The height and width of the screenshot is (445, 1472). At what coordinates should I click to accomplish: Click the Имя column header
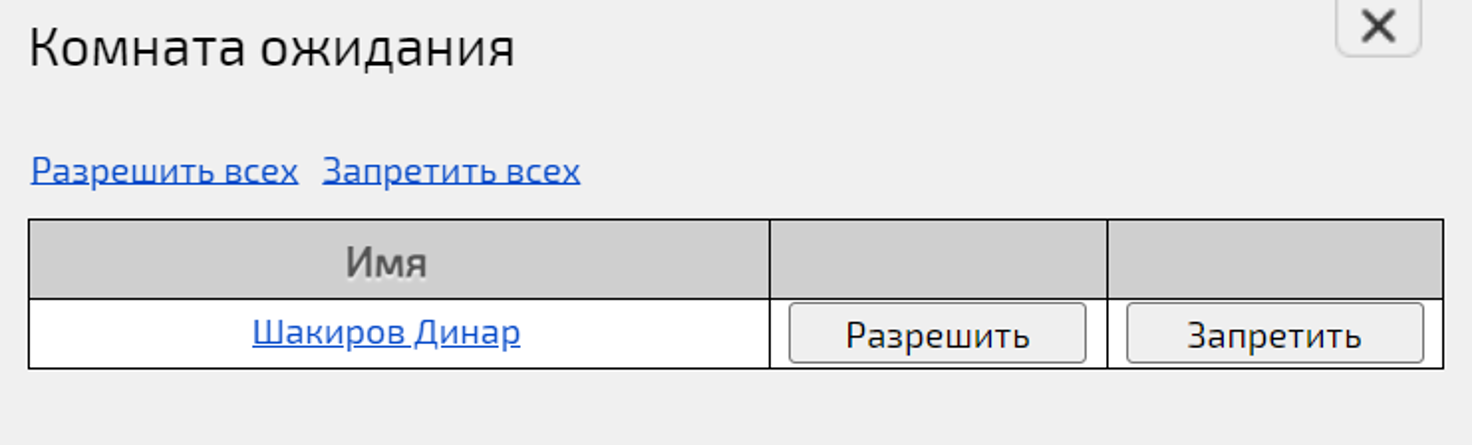386,262
